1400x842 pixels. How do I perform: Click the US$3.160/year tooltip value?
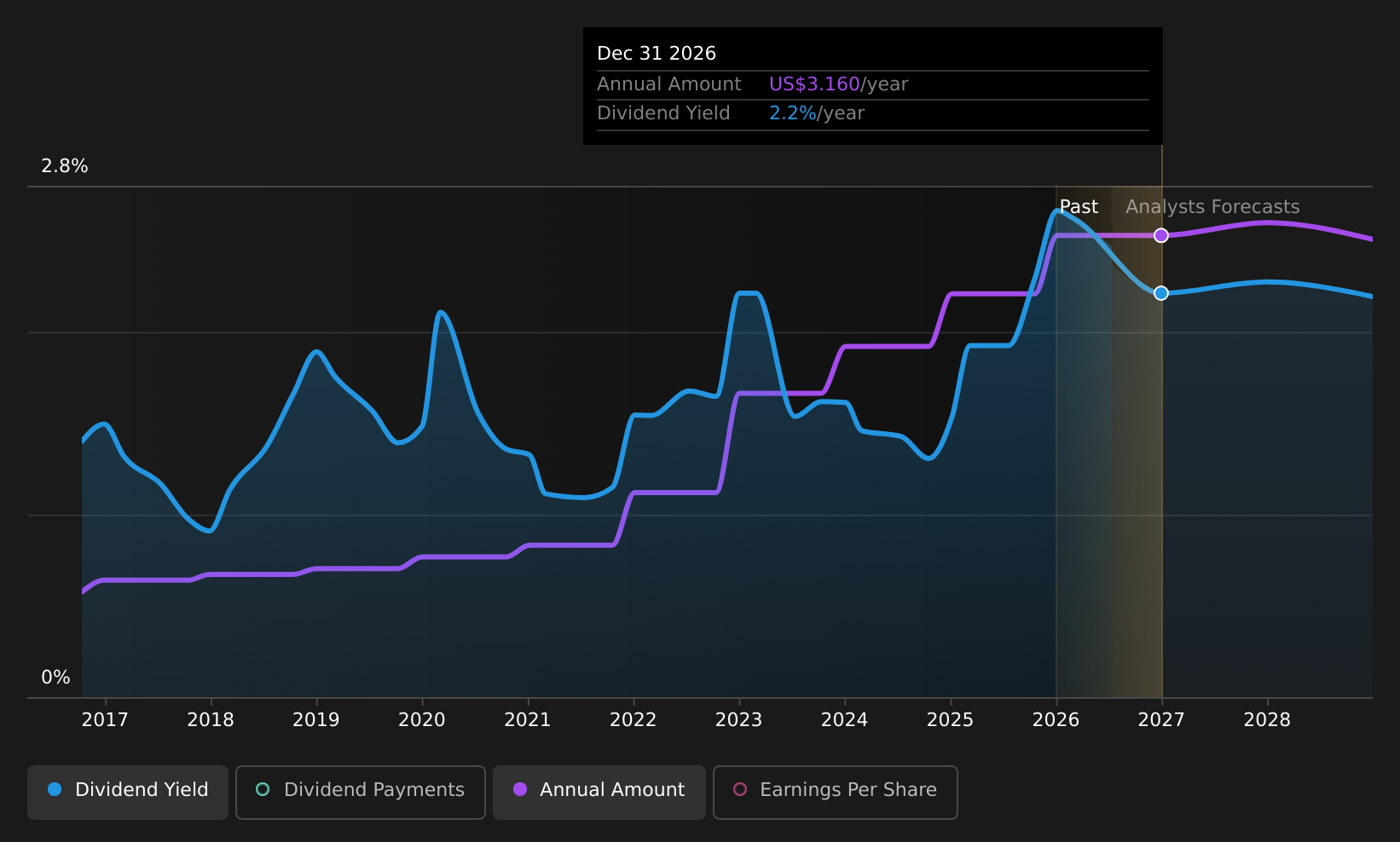(x=839, y=84)
